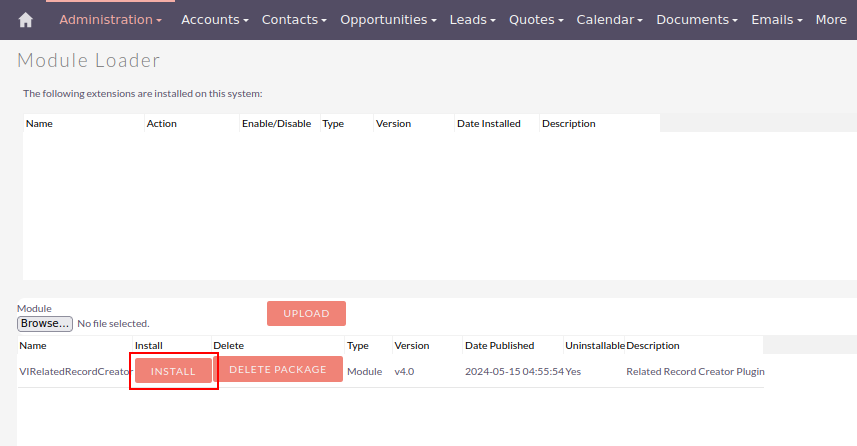Expand the Documents dropdown

[x=697, y=20]
